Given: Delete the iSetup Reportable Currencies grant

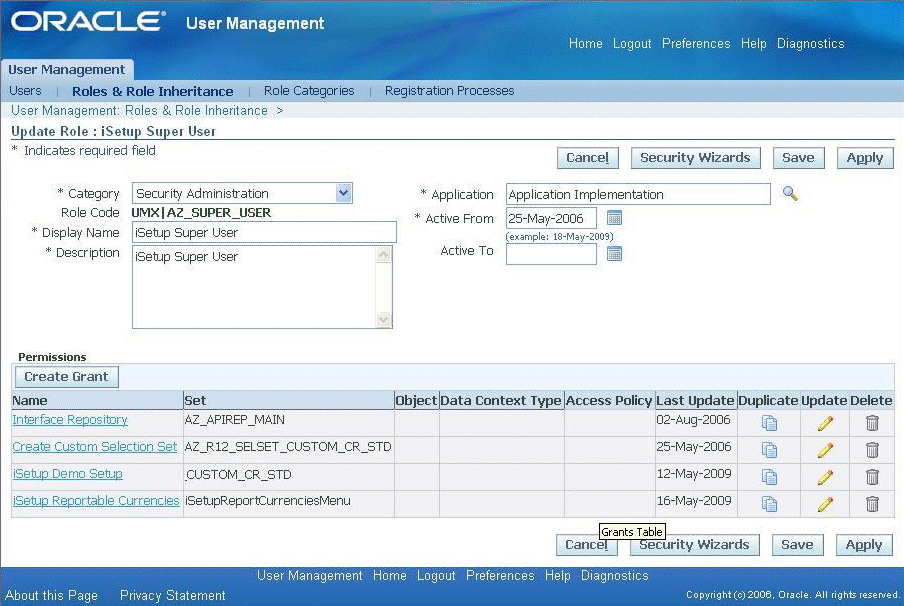Looking at the screenshot, I should pos(872,504).
